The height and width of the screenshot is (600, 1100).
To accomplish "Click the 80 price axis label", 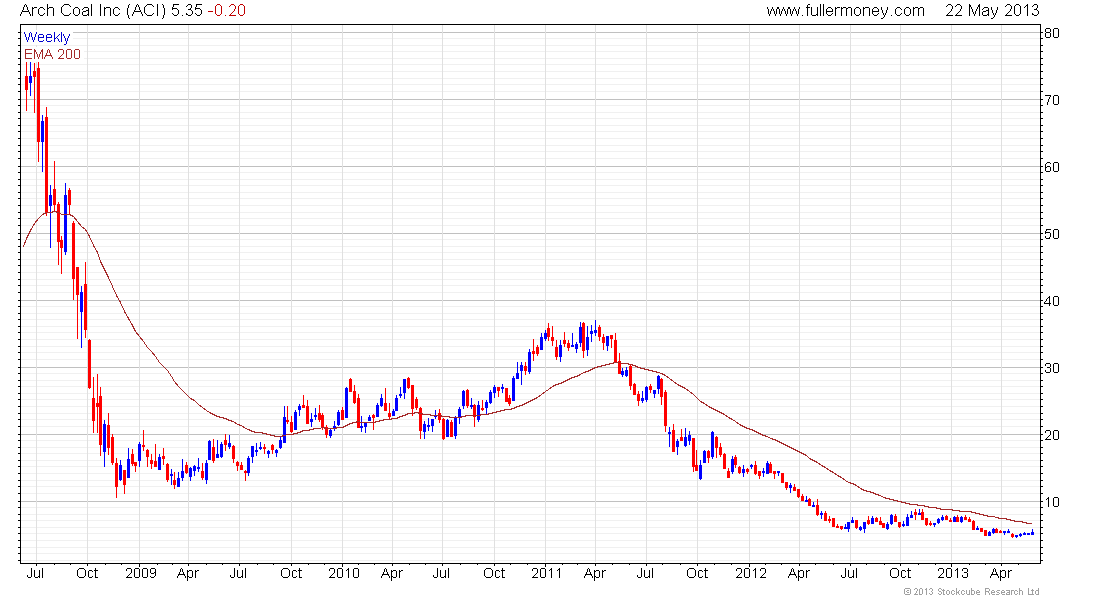I will click(x=1052, y=33).
